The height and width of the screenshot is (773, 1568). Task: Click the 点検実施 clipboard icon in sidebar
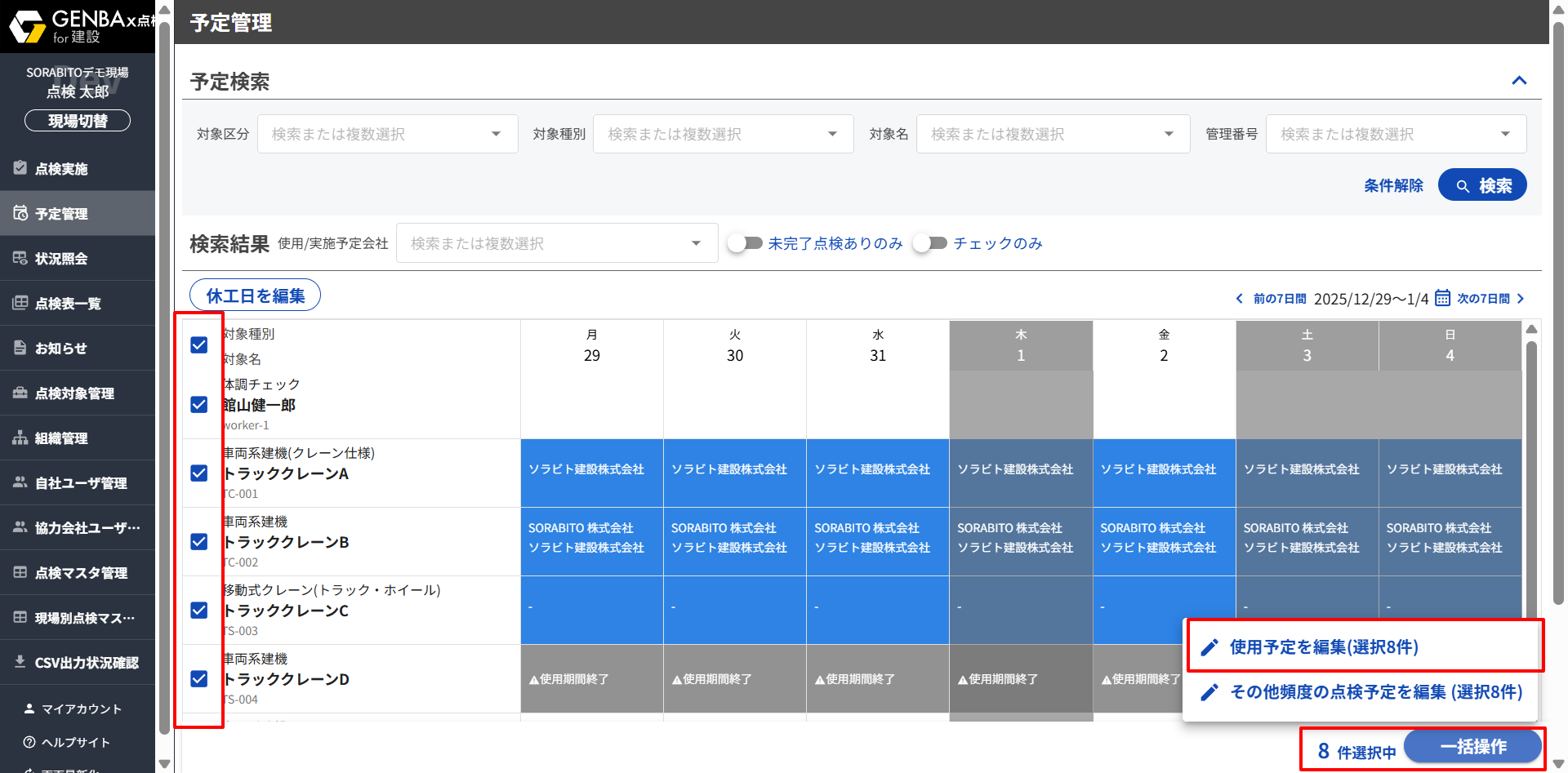tap(20, 168)
